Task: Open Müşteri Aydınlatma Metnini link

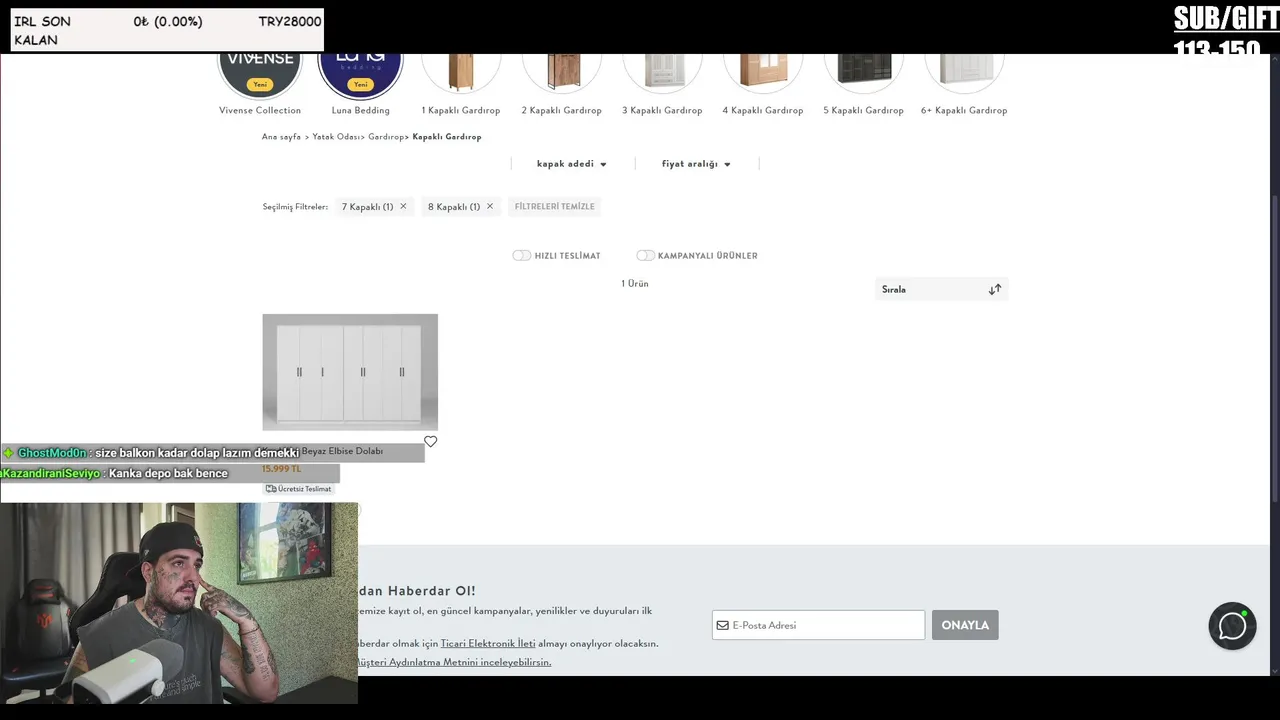Action: (x=453, y=662)
